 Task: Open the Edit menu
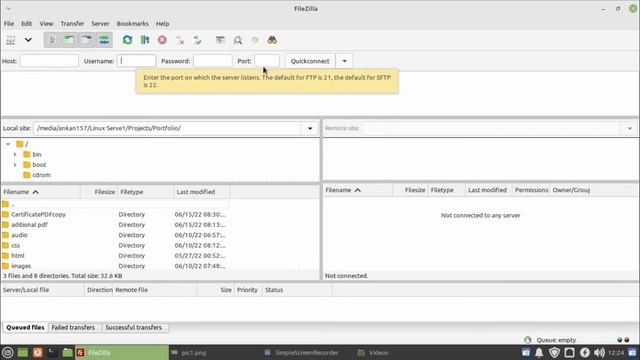pos(27,24)
